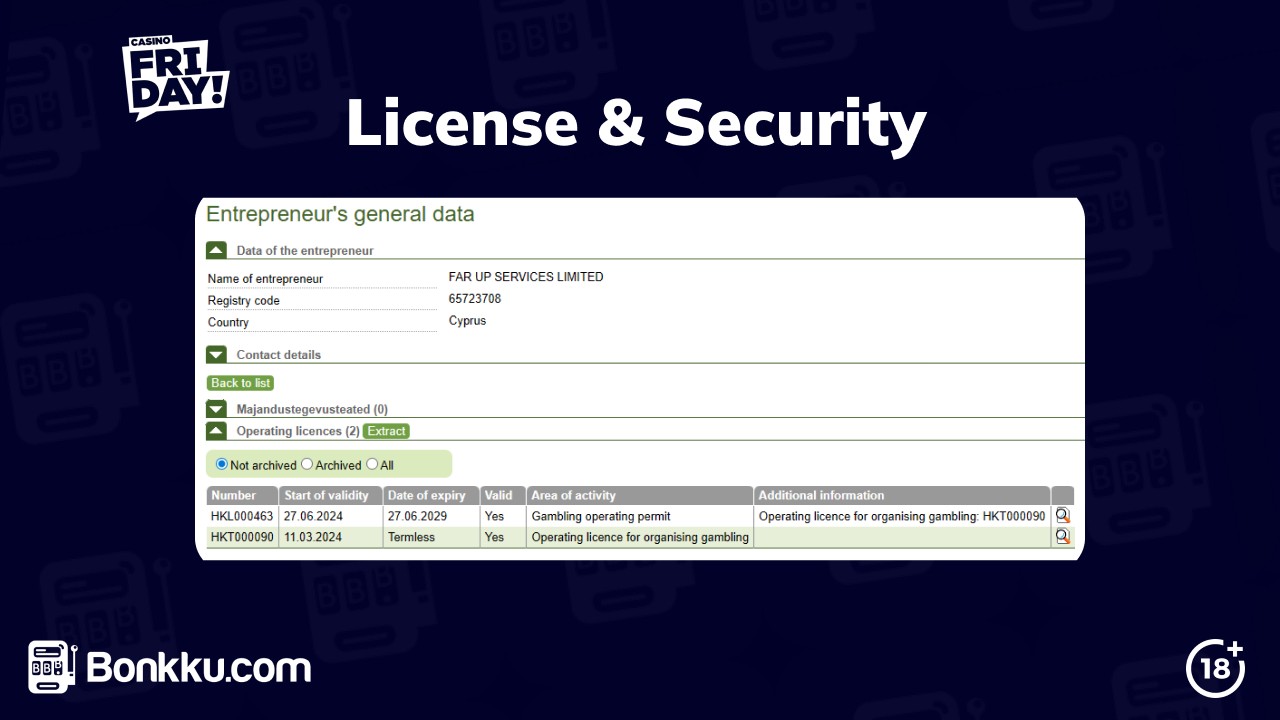The height and width of the screenshot is (720, 1280).
Task: Open details icon for licence HKL000463
Action: coord(1062,516)
